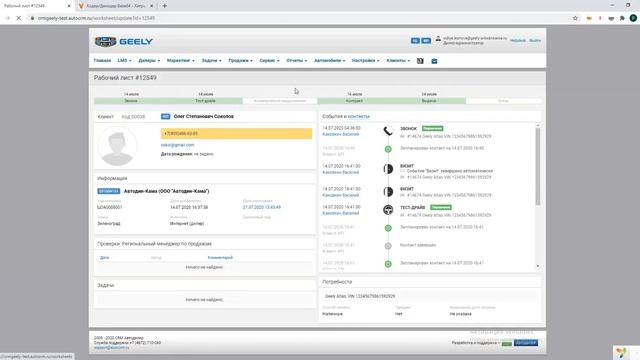Click the Geely Atlas VIN row in Потребности
Viewport: 640px width, 360px height.
coord(429,296)
